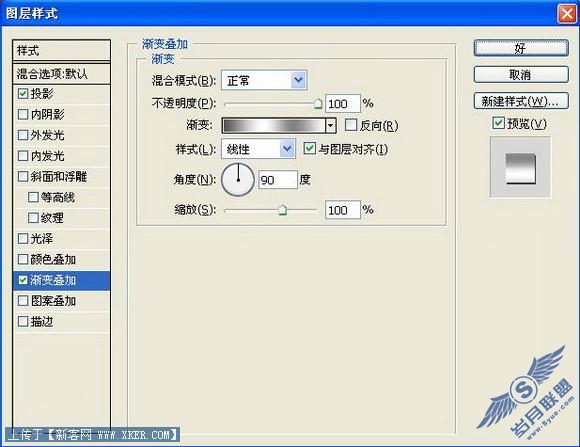Click the gradient color bar swatch
Image resolution: width=580 pixels, height=447 pixels.
[x=274, y=126]
